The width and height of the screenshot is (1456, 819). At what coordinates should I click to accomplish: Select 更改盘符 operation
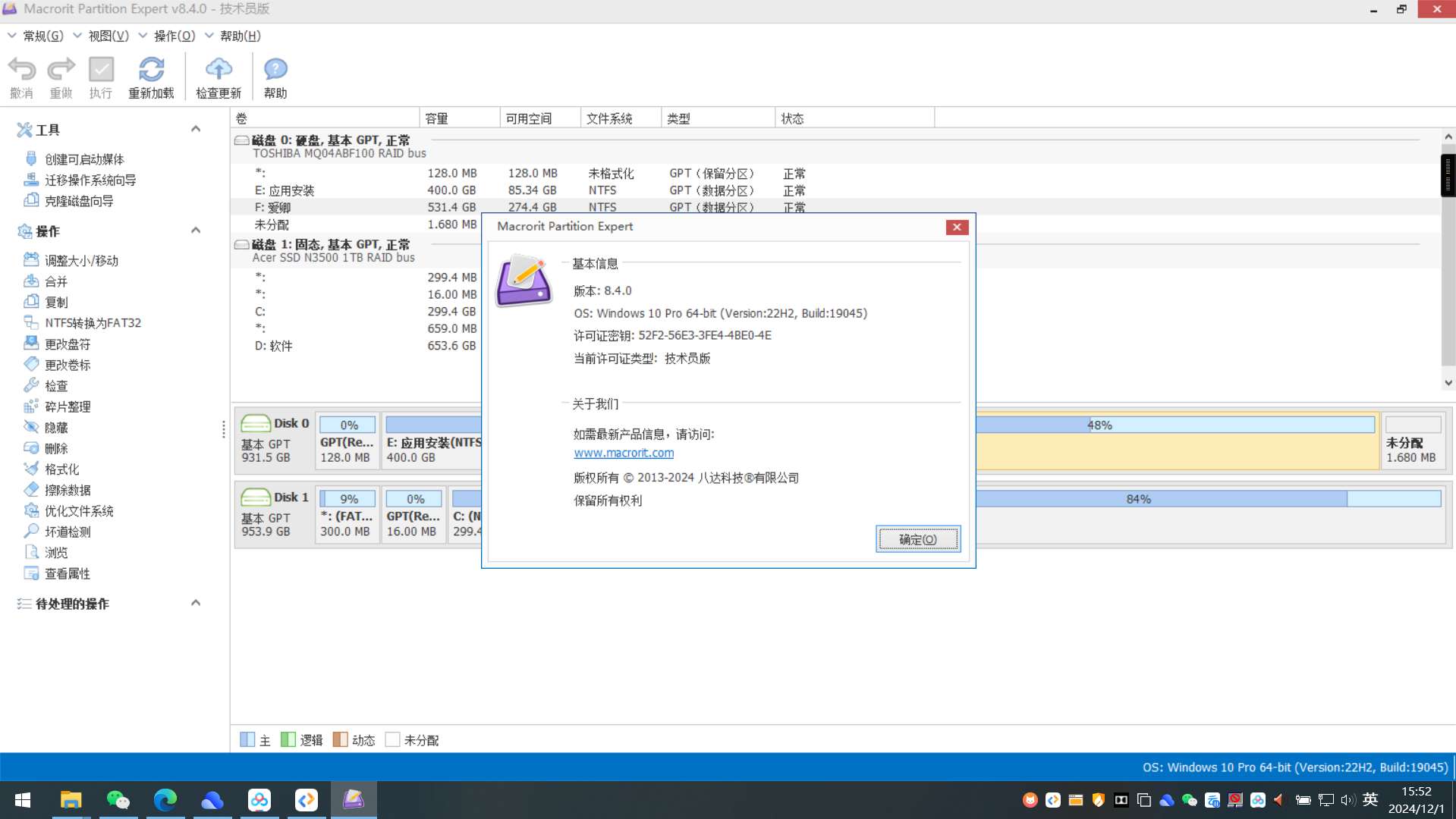(57, 344)
